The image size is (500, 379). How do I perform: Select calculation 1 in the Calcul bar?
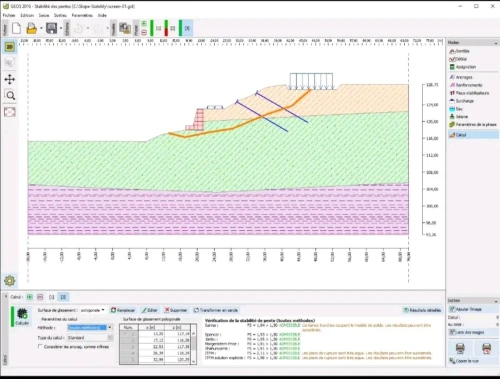pyautogui.click(x=52, y=297)
